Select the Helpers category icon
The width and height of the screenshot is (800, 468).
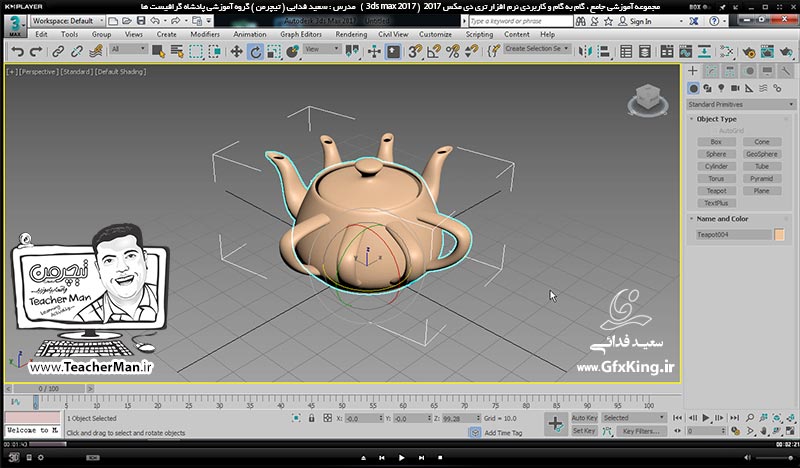coord(749,88)
